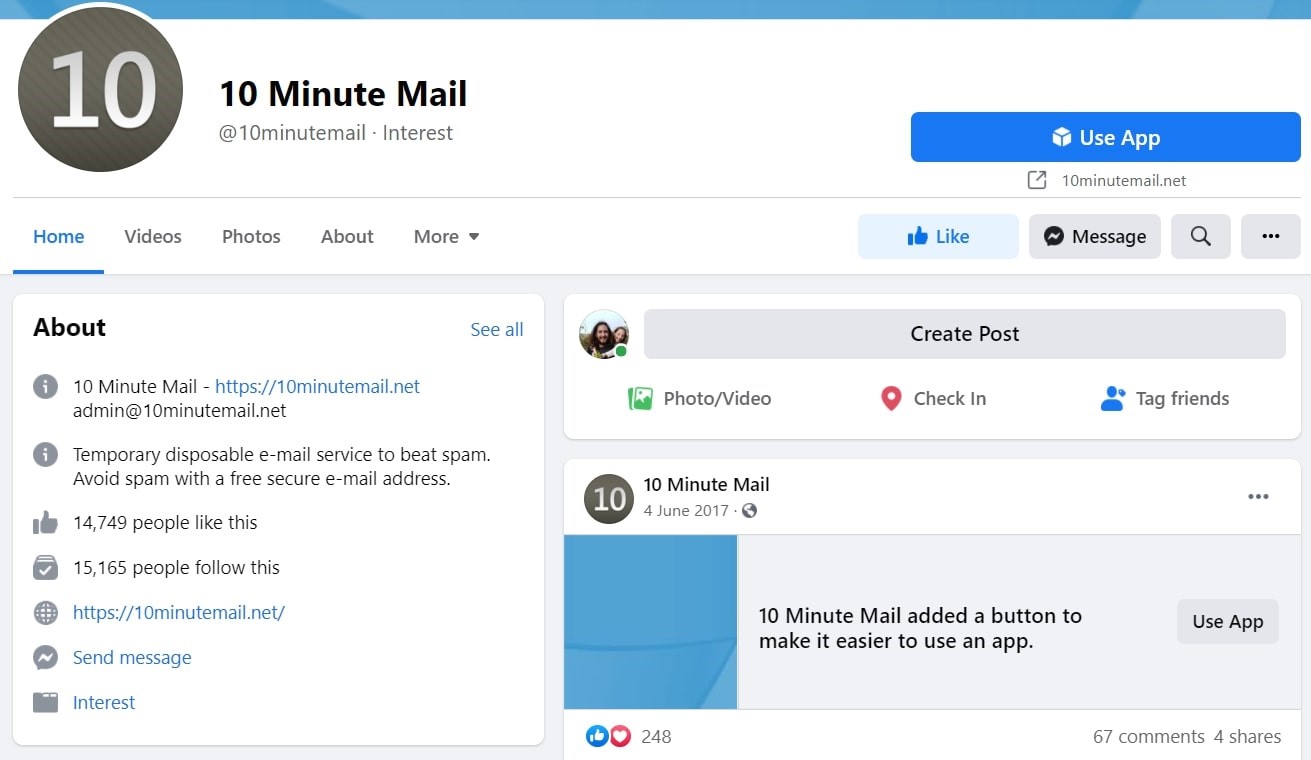Click the Create Post input field
Image resolution: width=1311 pixels, height=760 pixels.
(x=964, y=333)
